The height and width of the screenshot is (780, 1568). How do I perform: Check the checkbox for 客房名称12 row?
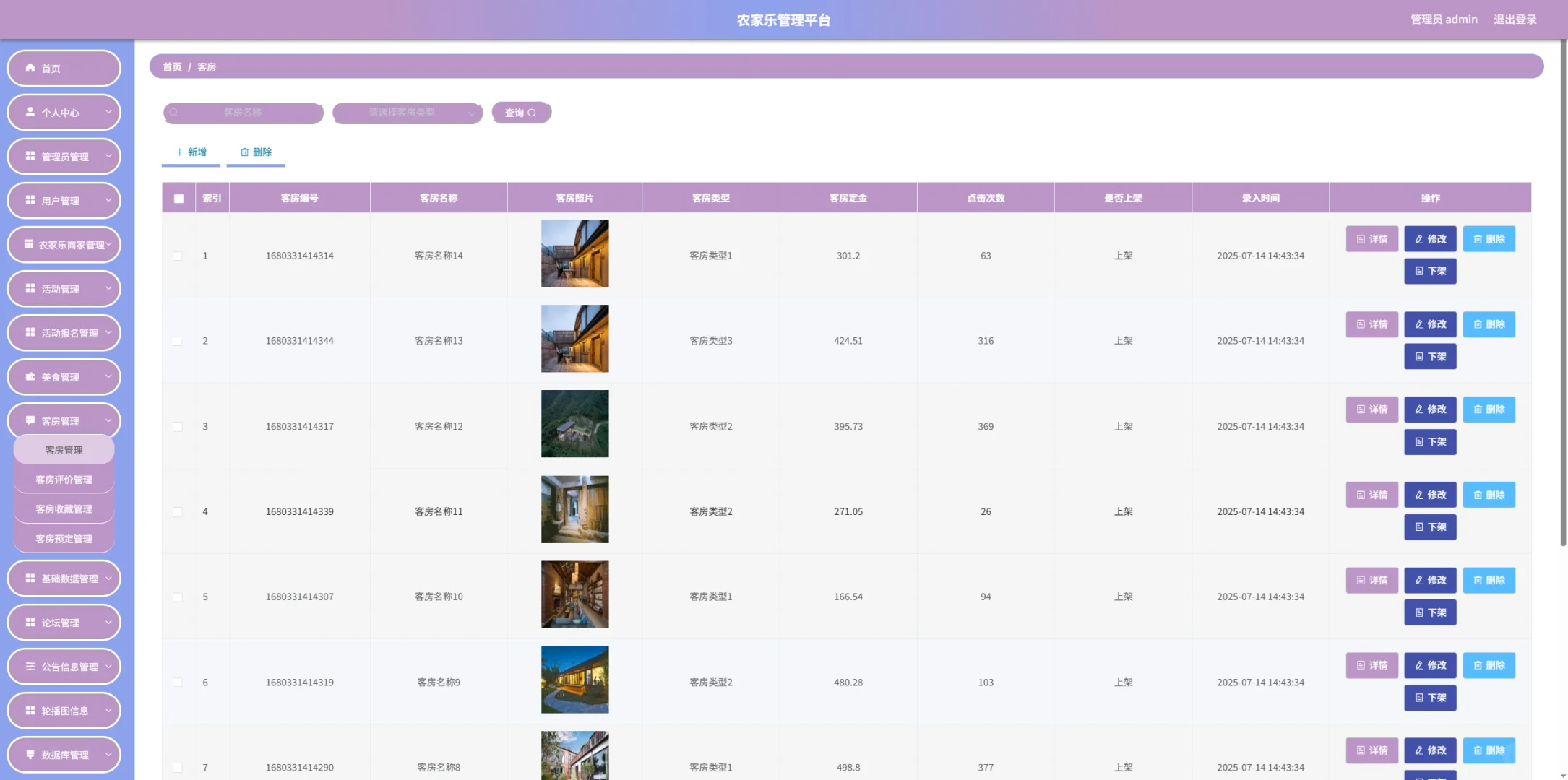pyautogui.click(x=178, y=426)
